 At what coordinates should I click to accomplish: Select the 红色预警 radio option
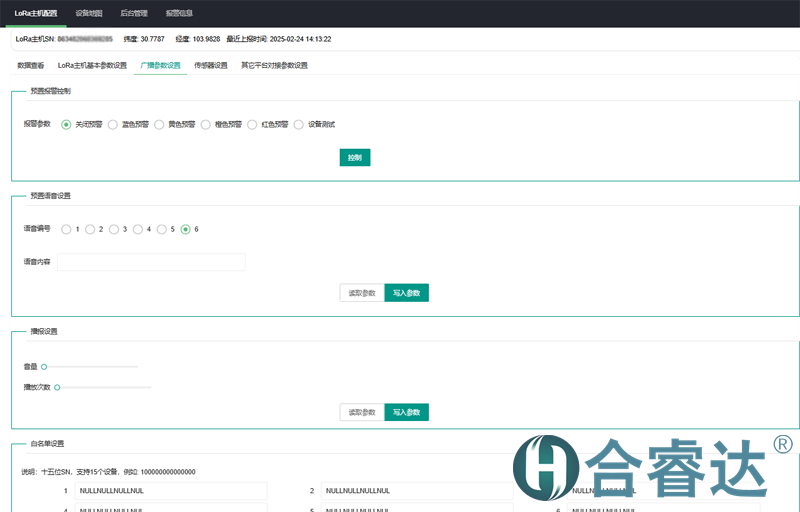pyautogui.click(x=252, y=125)
